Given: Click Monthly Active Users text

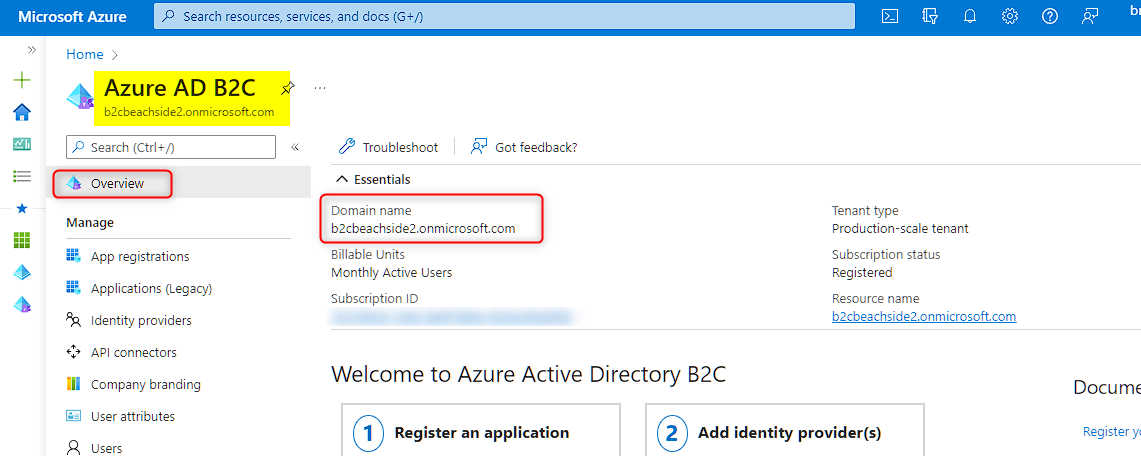Looking at the screenshot, I should 391,273.
